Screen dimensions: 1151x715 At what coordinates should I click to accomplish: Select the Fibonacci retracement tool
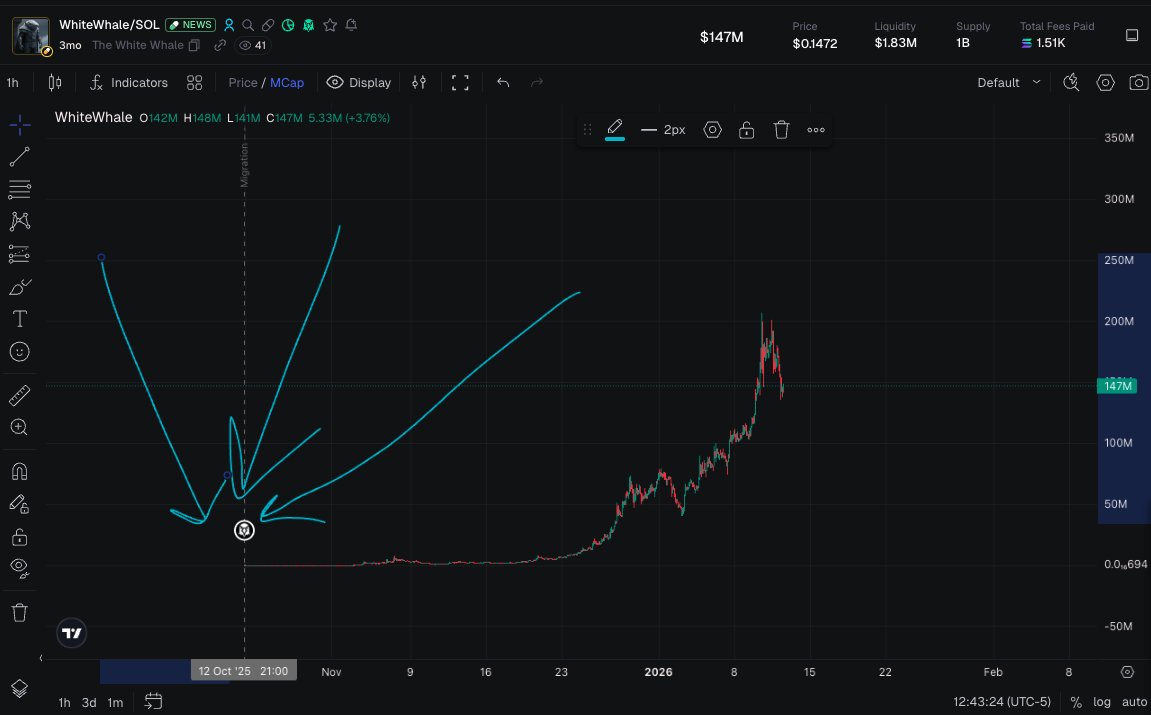pyautogui.click(x=20, y=189)
